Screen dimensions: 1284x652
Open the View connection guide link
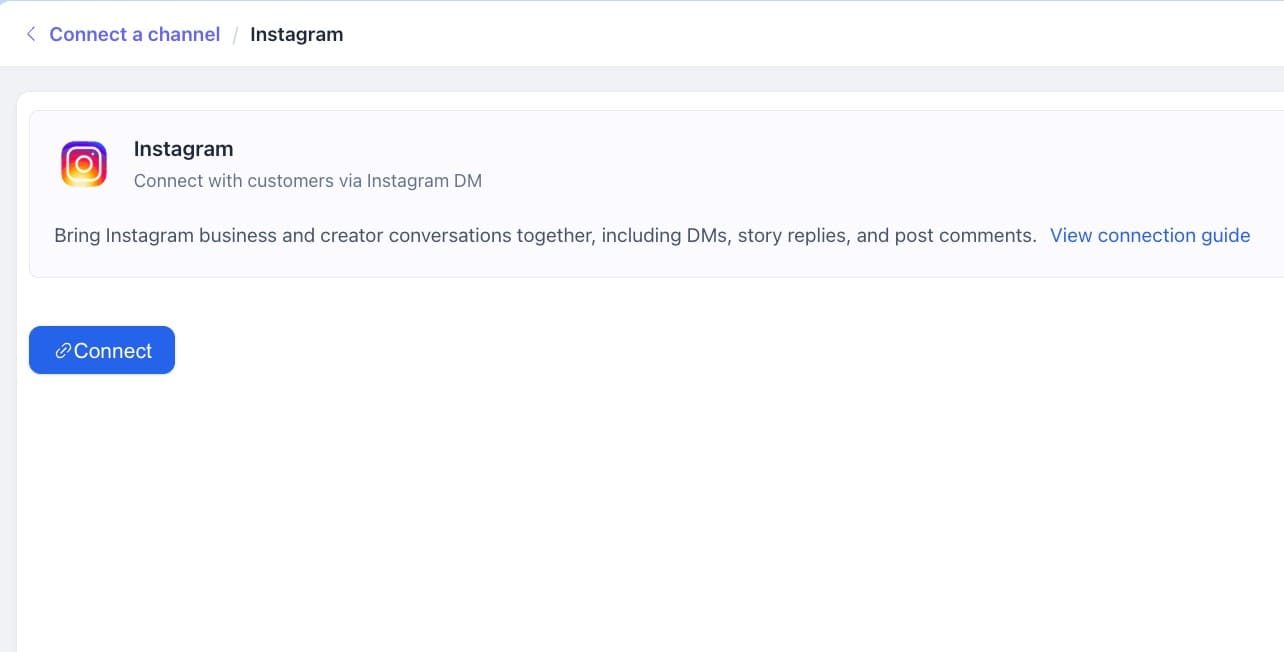tap(1150, 235)
